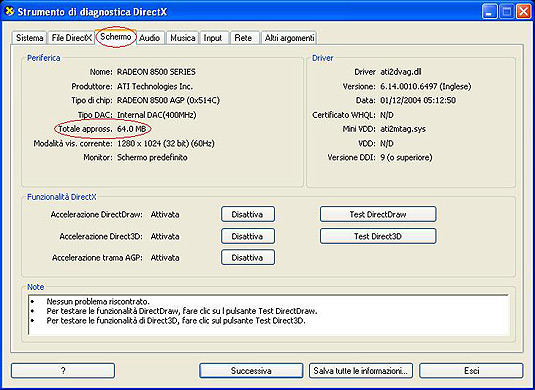Switch to the Sistema tab
Screen dimensions: 535x390
pos(29,38)
